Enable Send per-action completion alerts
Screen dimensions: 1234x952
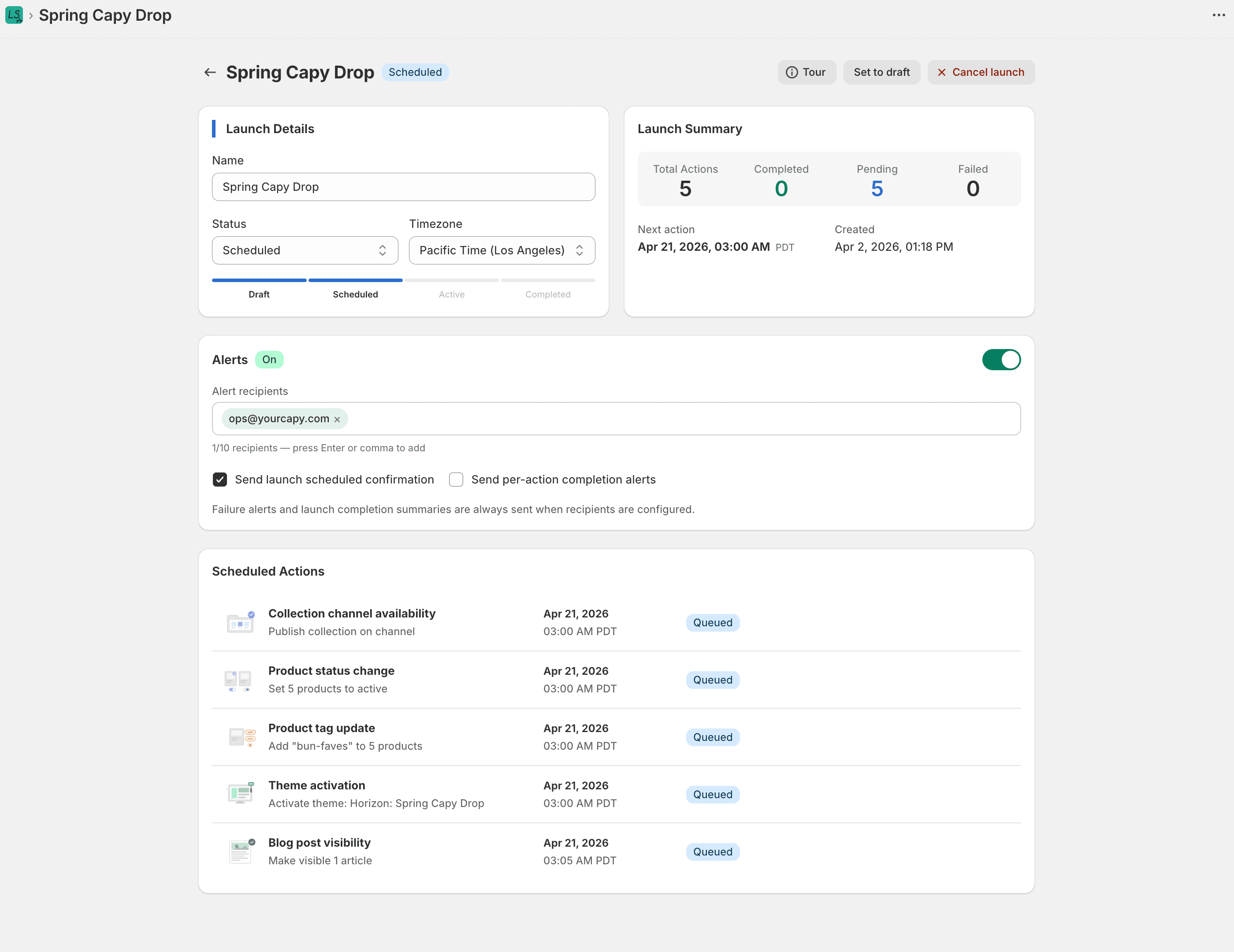pyautogui.click(x=456, y=479)
